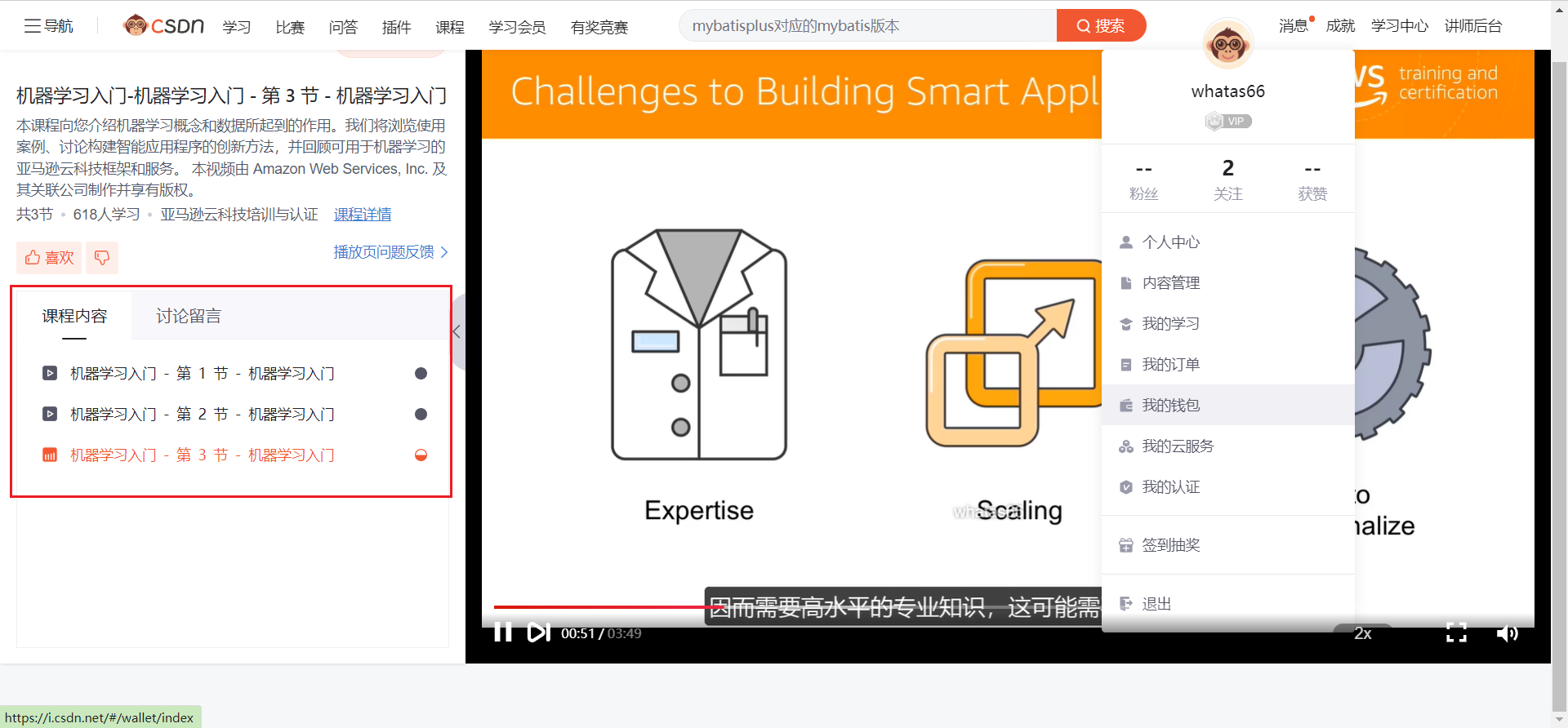Open 签到抽奖 from the user menu
Screen dimensions: 1568x728
1228,545
